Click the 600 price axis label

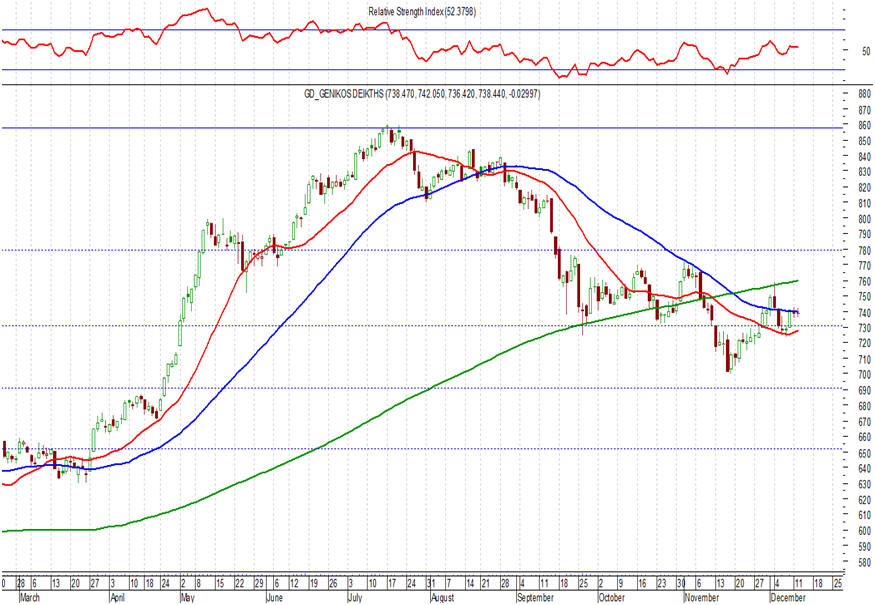point(865,530)
